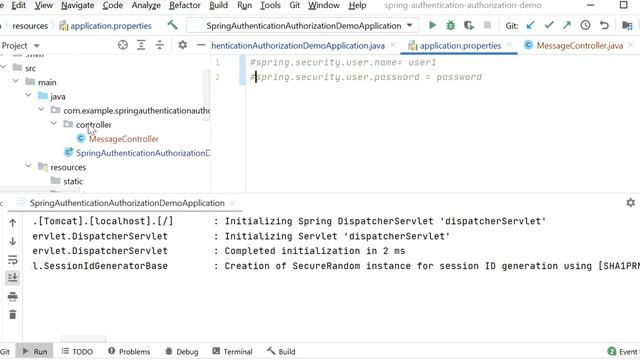
Task: Stop the running application square icon
Action: click(487, 25)
